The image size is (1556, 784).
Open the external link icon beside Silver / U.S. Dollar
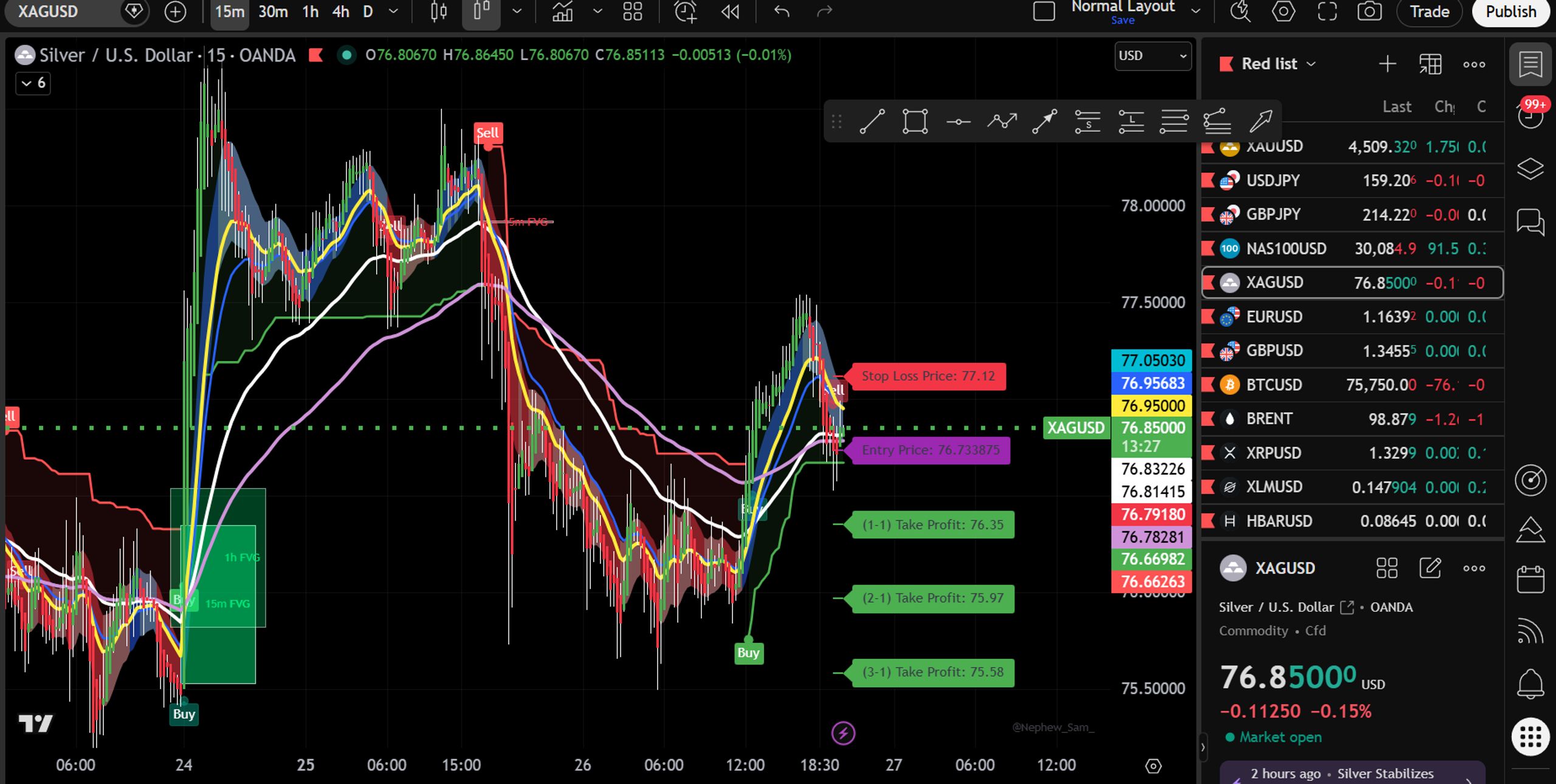[x=1347, y=607]
